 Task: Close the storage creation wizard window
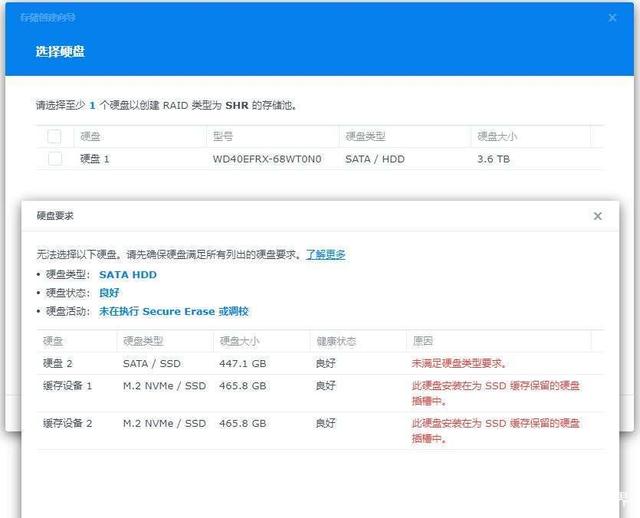click(612, 17)
